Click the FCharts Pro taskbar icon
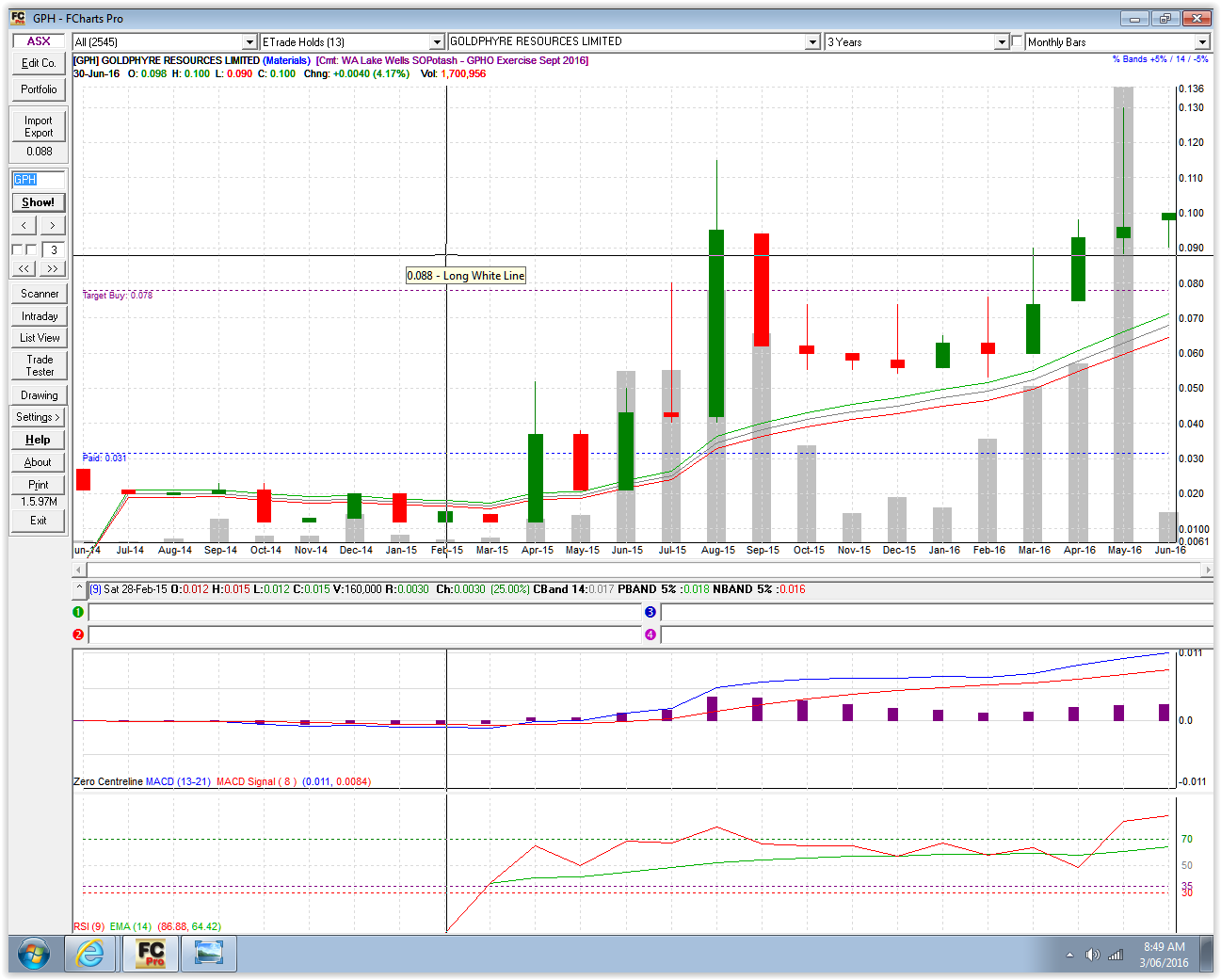 point(151,955)
